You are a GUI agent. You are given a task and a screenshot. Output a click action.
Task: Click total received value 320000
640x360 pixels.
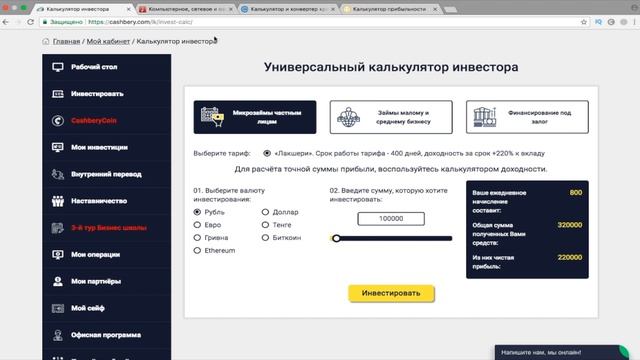570,225
